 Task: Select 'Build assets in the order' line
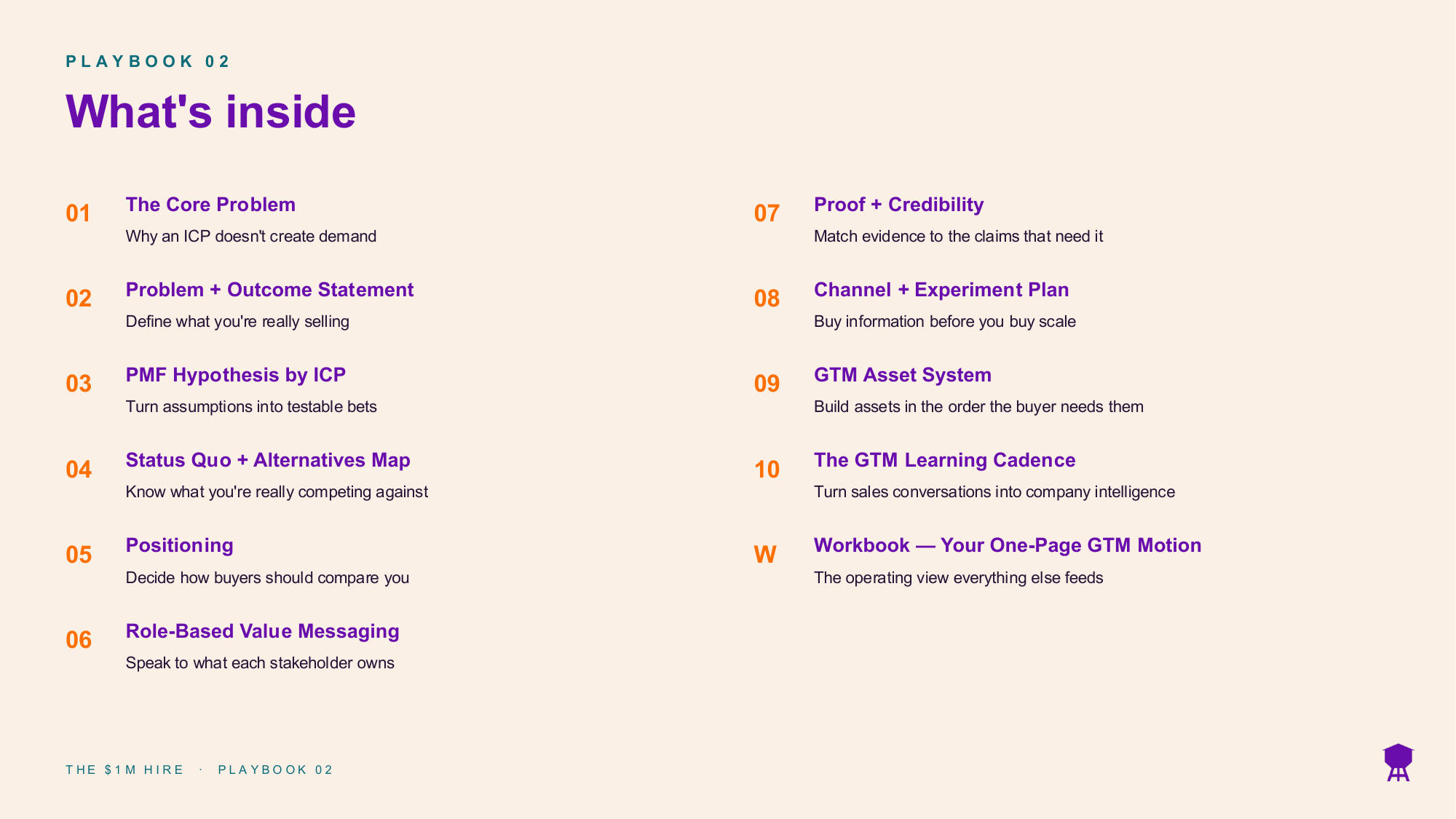coord(978,407)
